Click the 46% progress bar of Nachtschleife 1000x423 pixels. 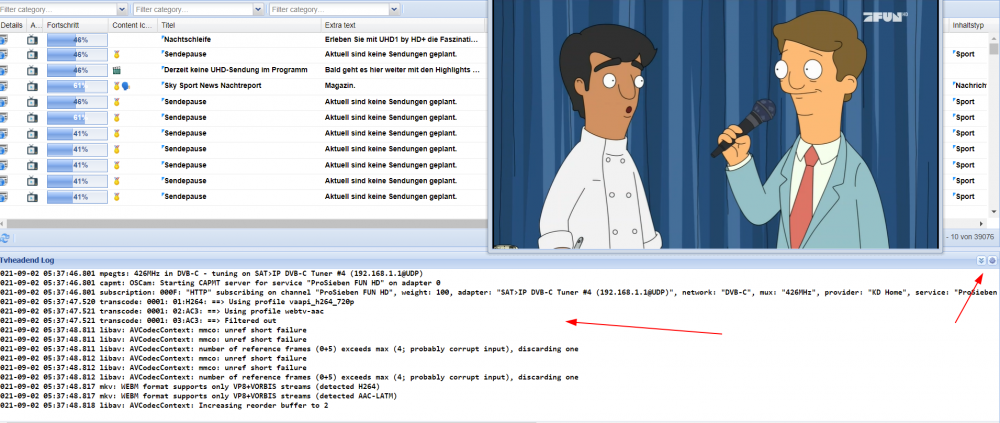[77, 40]
